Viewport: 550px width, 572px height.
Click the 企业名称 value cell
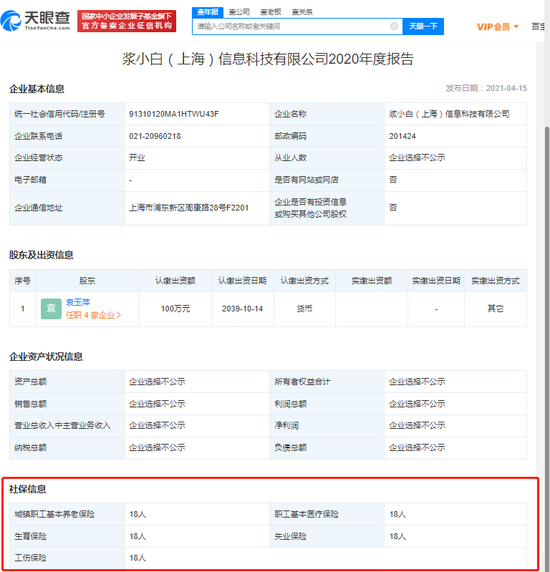455,114
